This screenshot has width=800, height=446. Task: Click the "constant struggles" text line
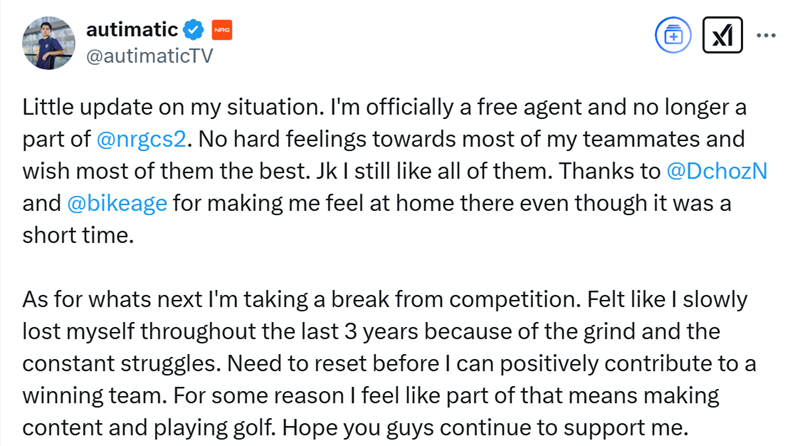coord(121,363)
